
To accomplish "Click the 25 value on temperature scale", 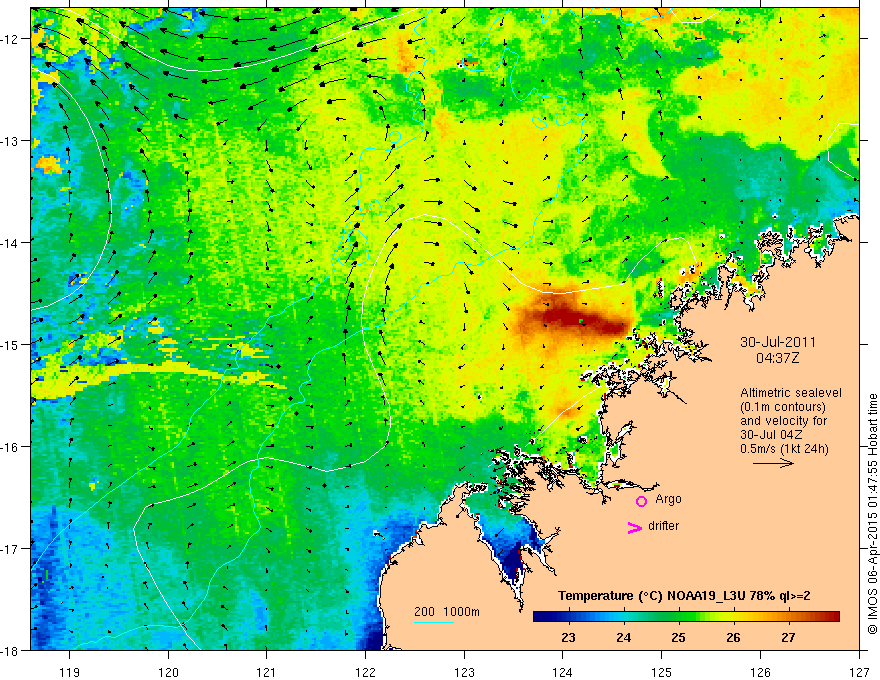I will [x=679, y=637].
